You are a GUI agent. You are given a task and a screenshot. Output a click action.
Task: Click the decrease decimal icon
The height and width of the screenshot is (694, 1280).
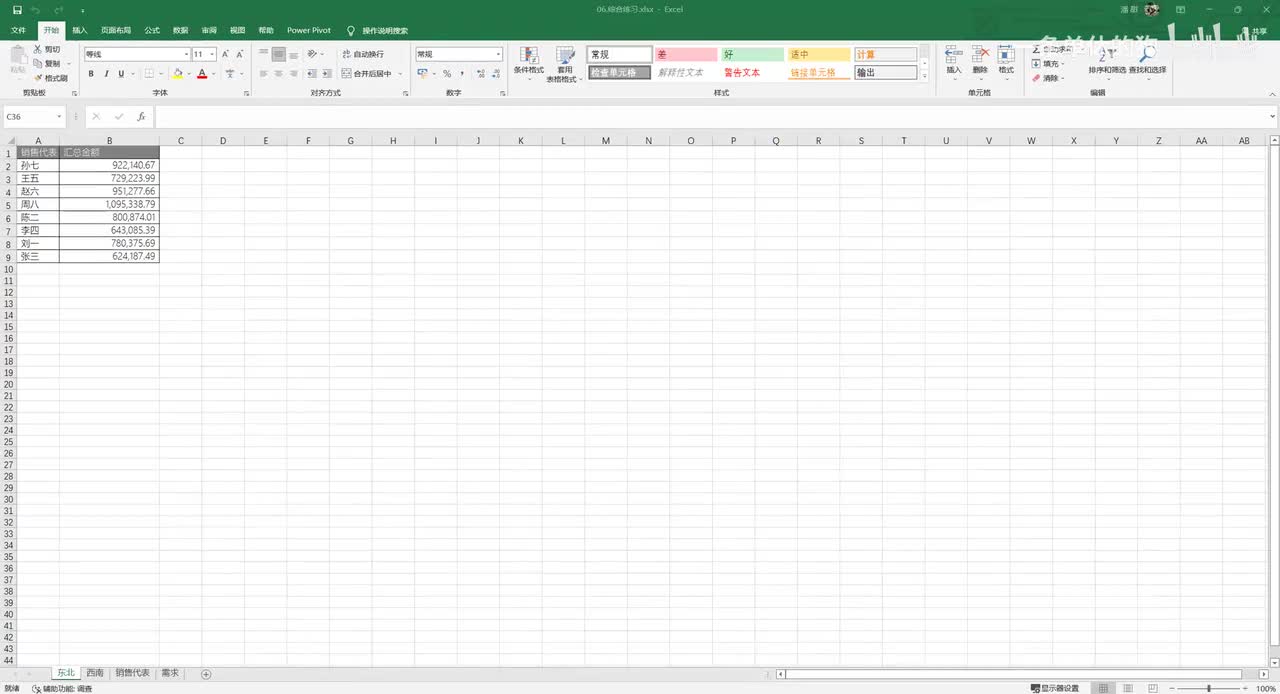click(x=497, y=73)
